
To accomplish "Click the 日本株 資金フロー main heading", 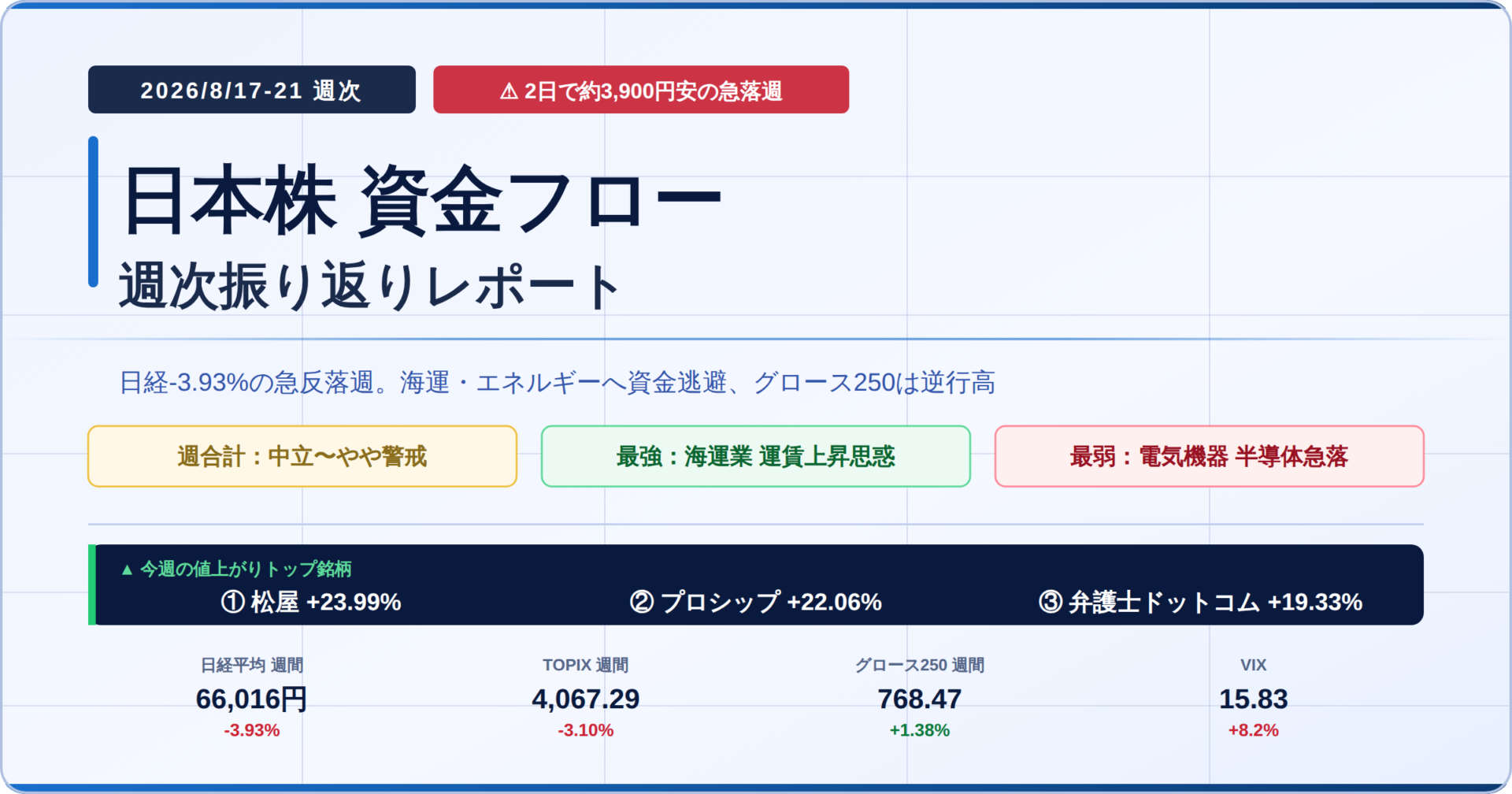I will (422, 200).
